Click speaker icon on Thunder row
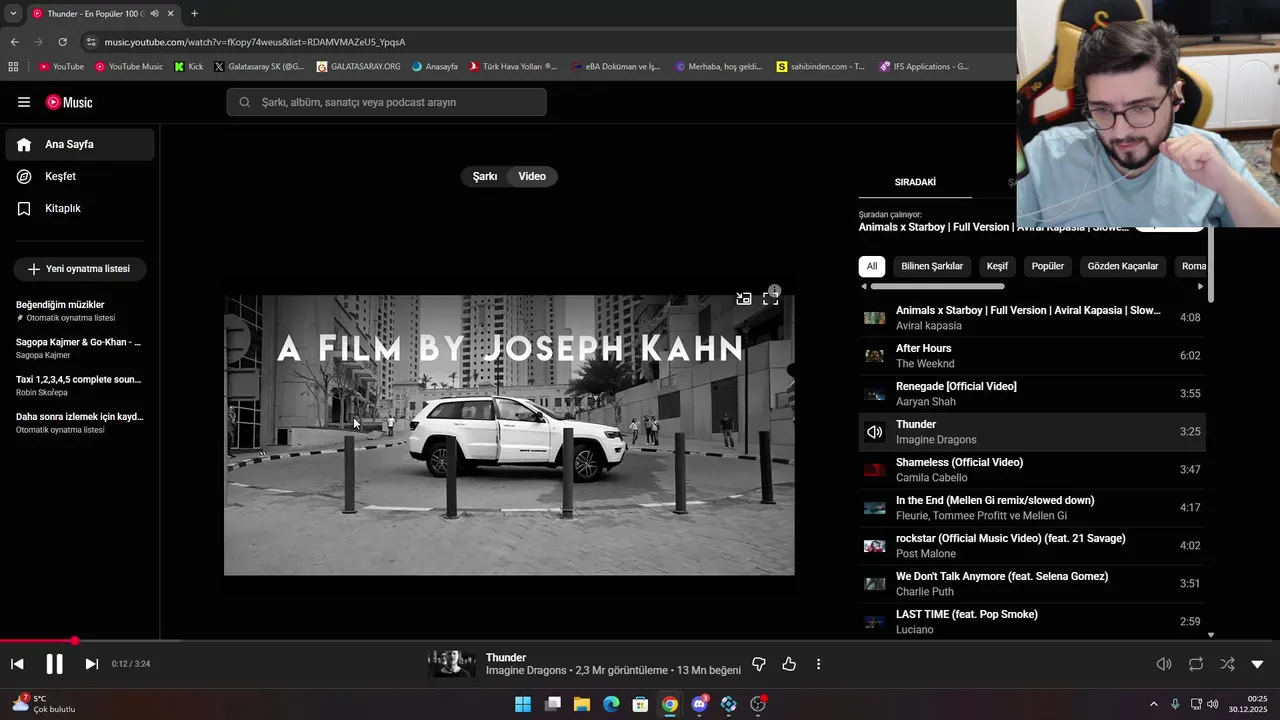The width and height of the screenshot is (1280, 720). 874,432
